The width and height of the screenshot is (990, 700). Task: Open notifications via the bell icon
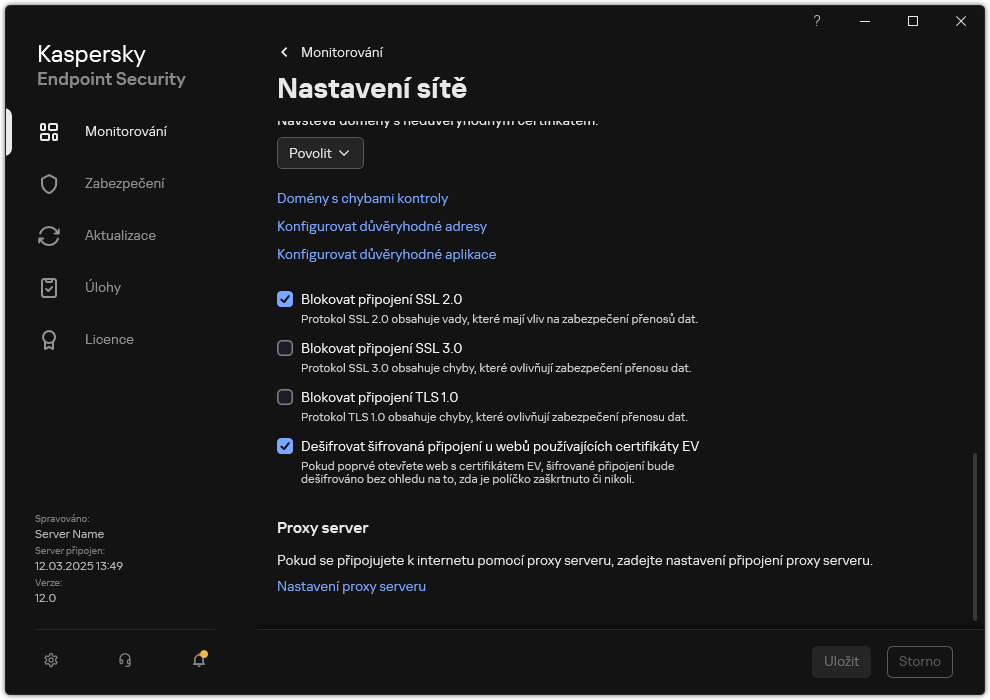point(198,660)
